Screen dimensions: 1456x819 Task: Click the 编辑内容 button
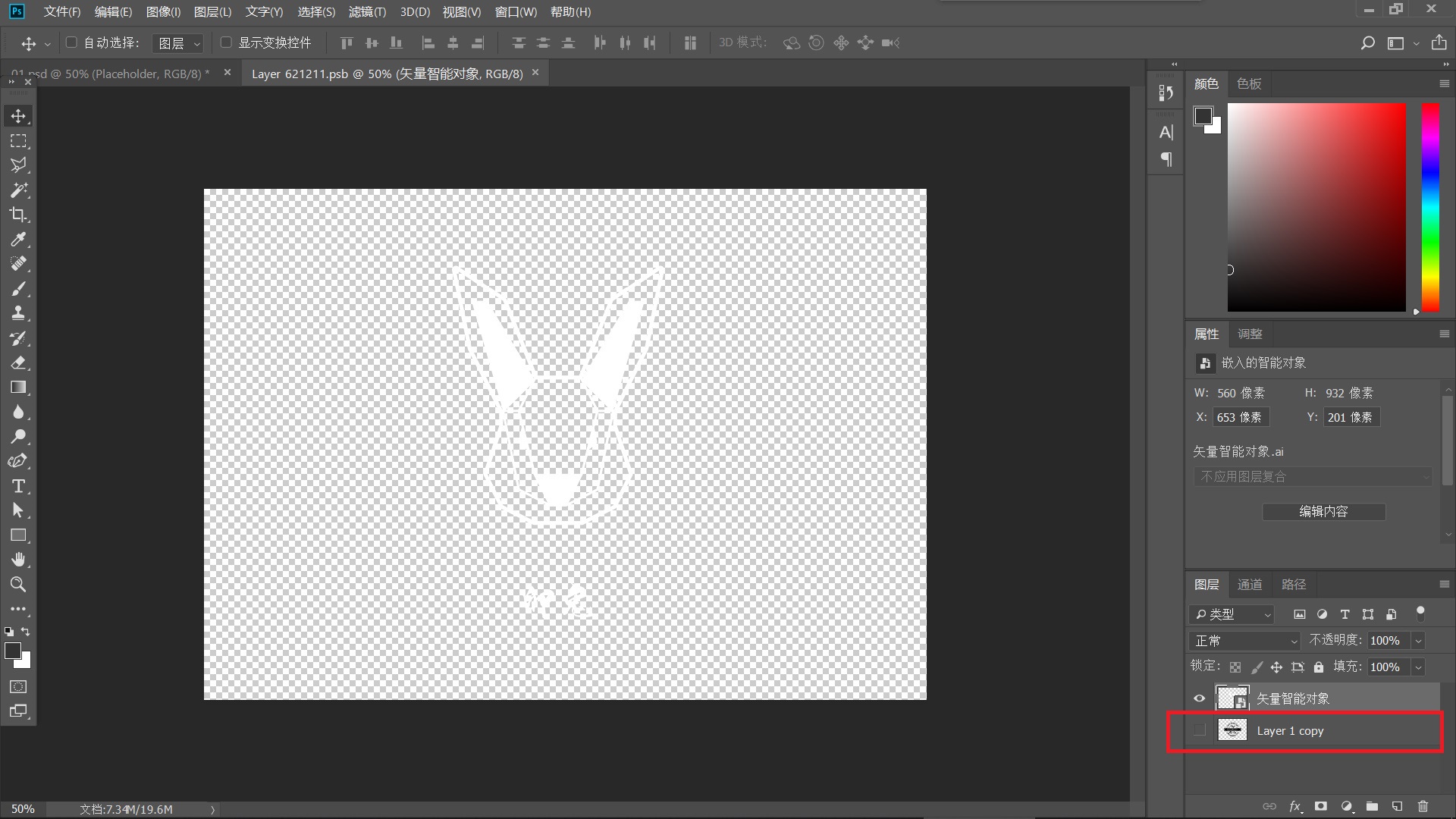[1323, 512]
